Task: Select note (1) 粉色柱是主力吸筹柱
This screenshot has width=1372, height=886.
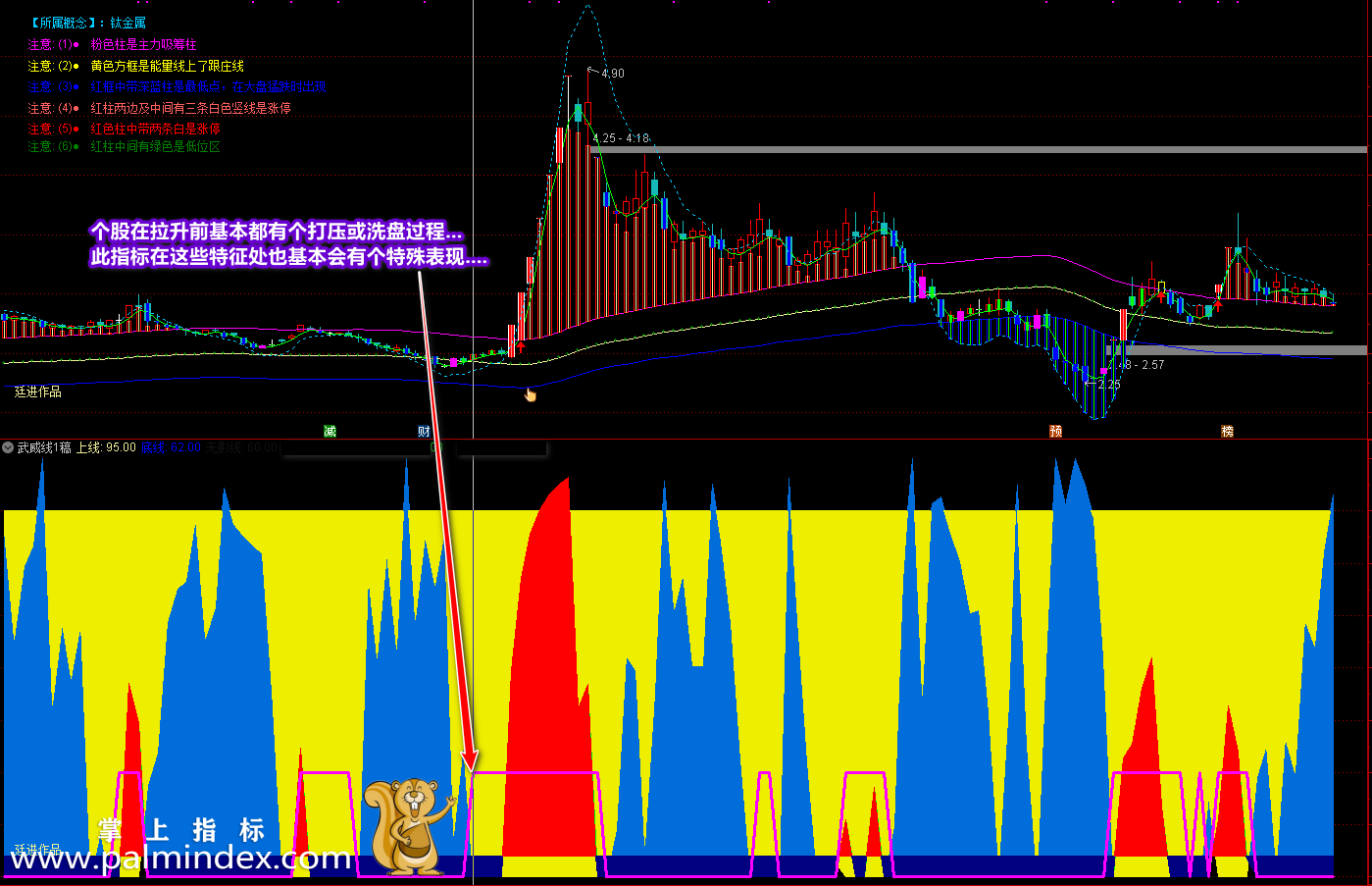Action: [112, 44]
